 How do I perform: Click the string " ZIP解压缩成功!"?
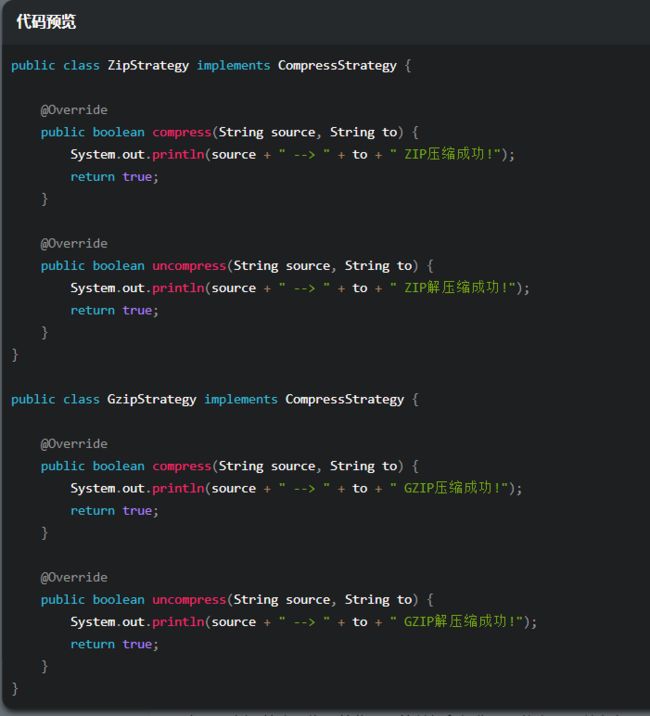click(453, 288)
